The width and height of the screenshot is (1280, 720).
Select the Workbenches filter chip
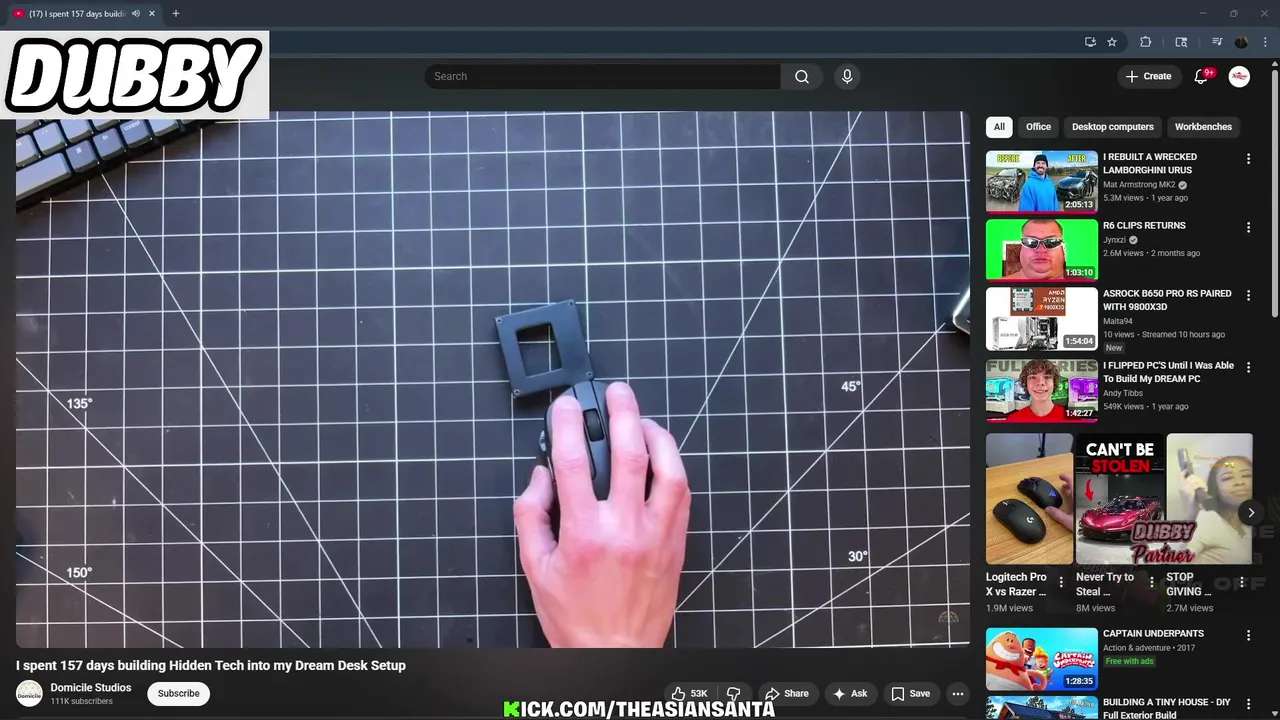1203,127
